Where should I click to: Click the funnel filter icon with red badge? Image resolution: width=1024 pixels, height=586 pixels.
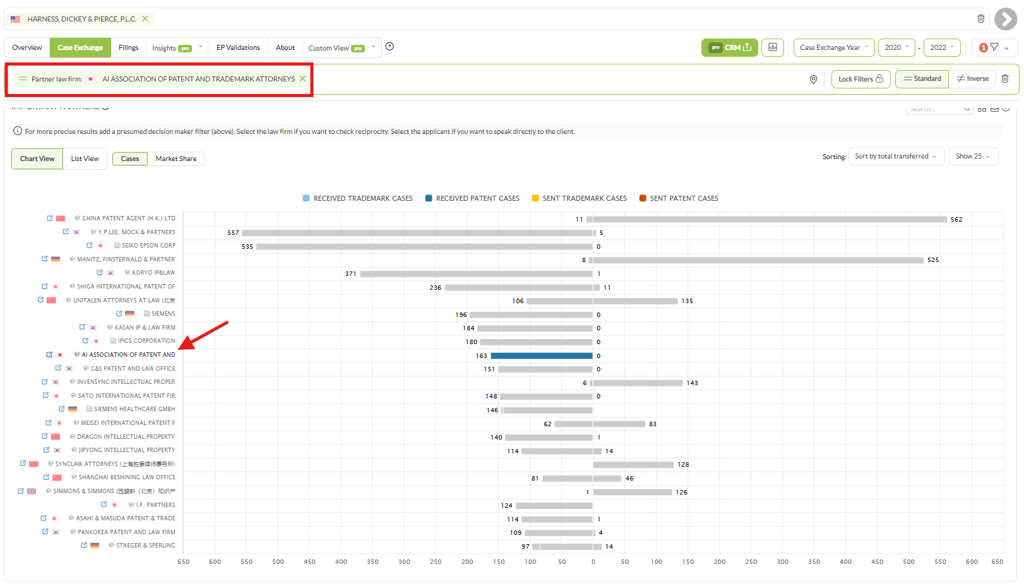click(994, 48)
